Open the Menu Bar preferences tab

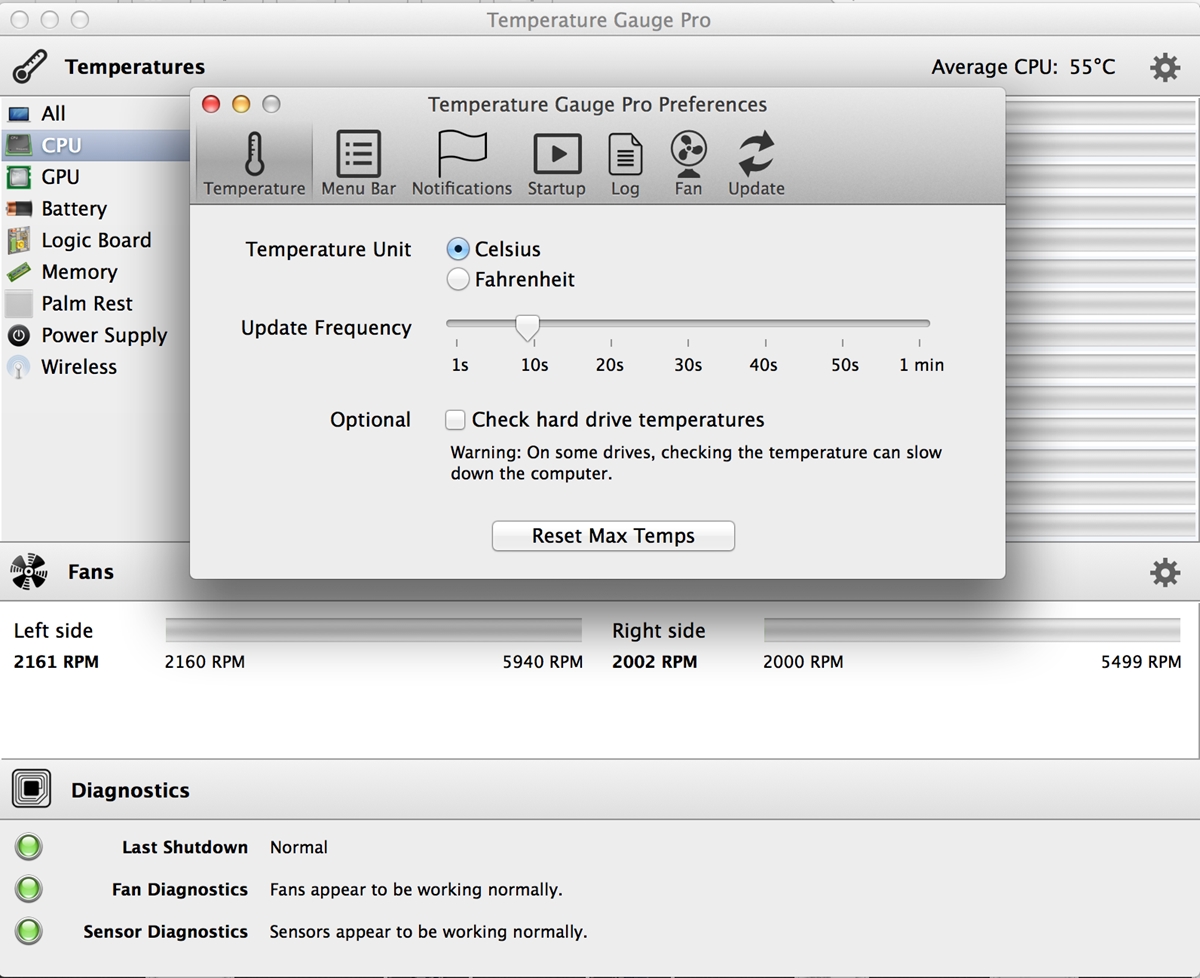pos(358,163)
